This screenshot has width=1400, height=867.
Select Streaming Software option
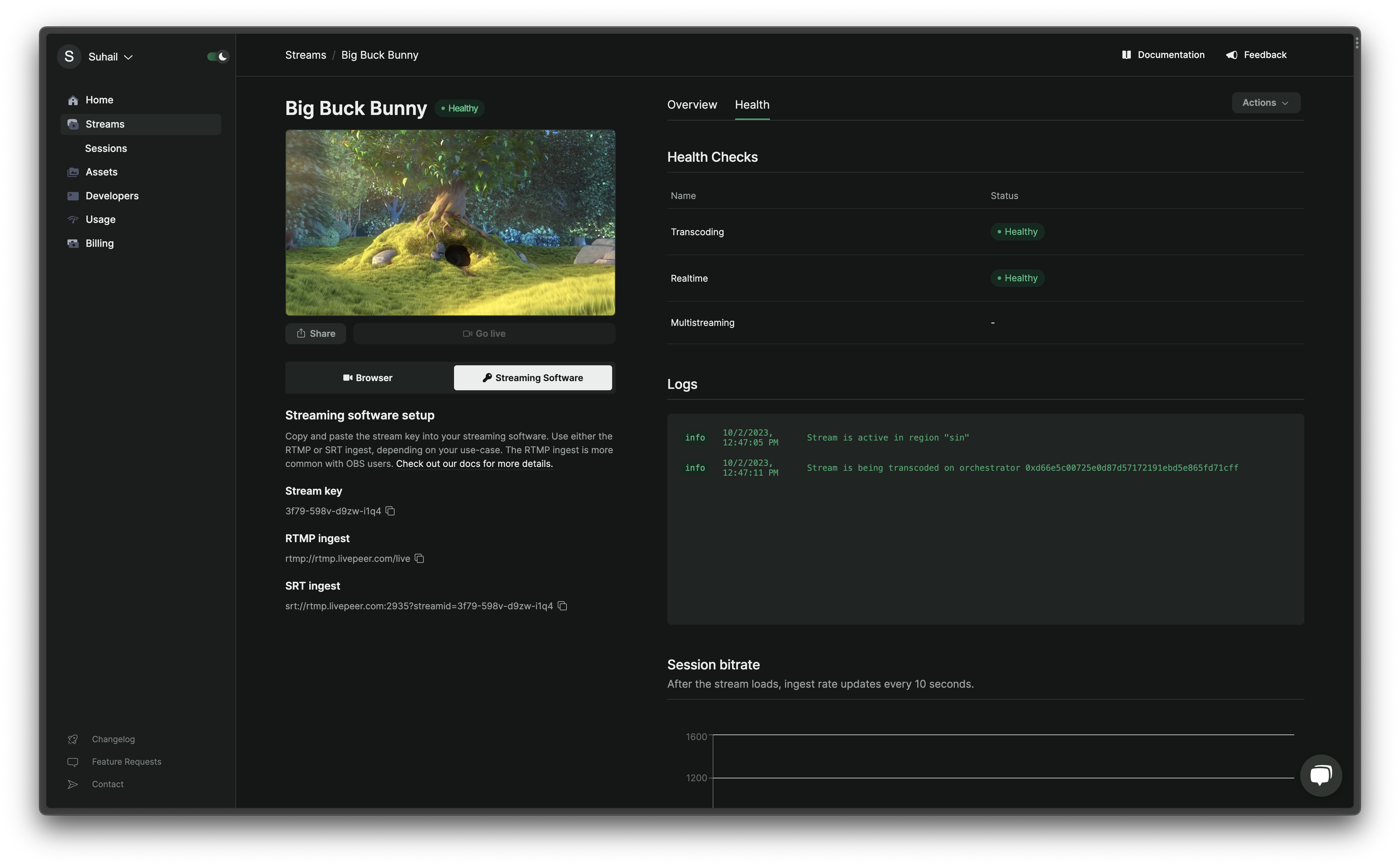pyautogui.click(x=532, y=378)
